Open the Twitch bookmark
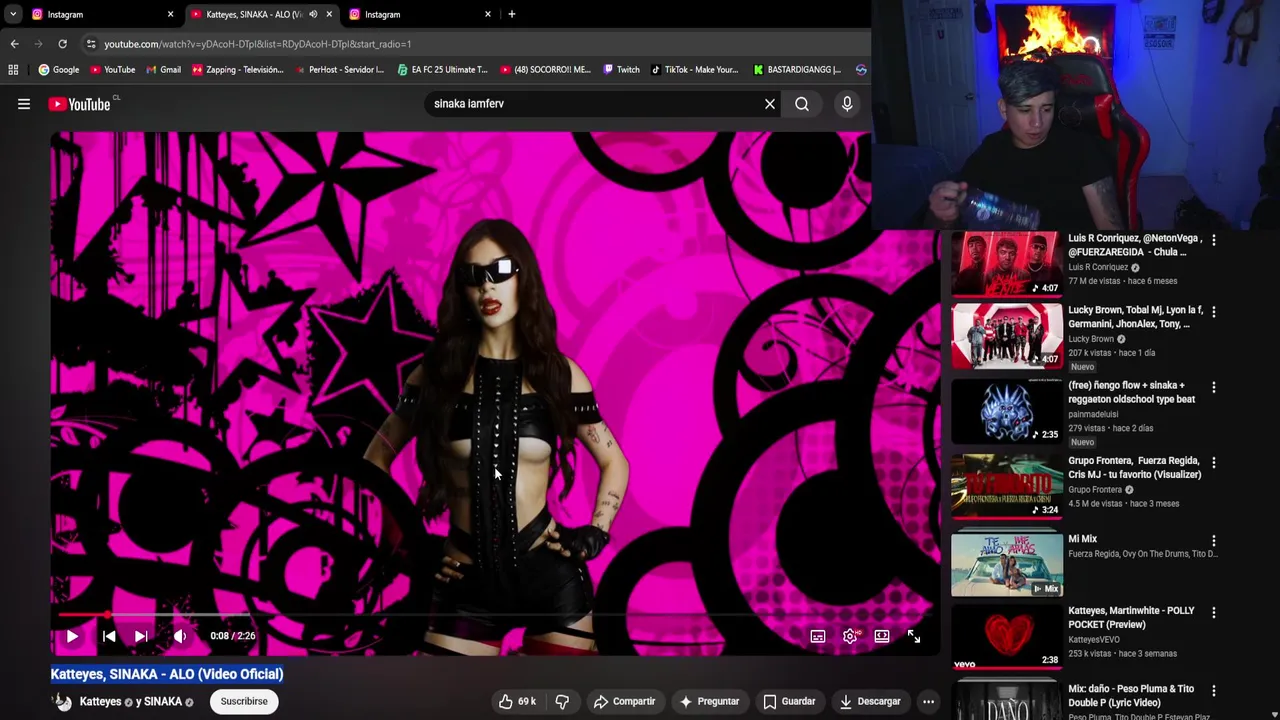The width and height of the screenshot is (1280, 720). coord(621,70)
